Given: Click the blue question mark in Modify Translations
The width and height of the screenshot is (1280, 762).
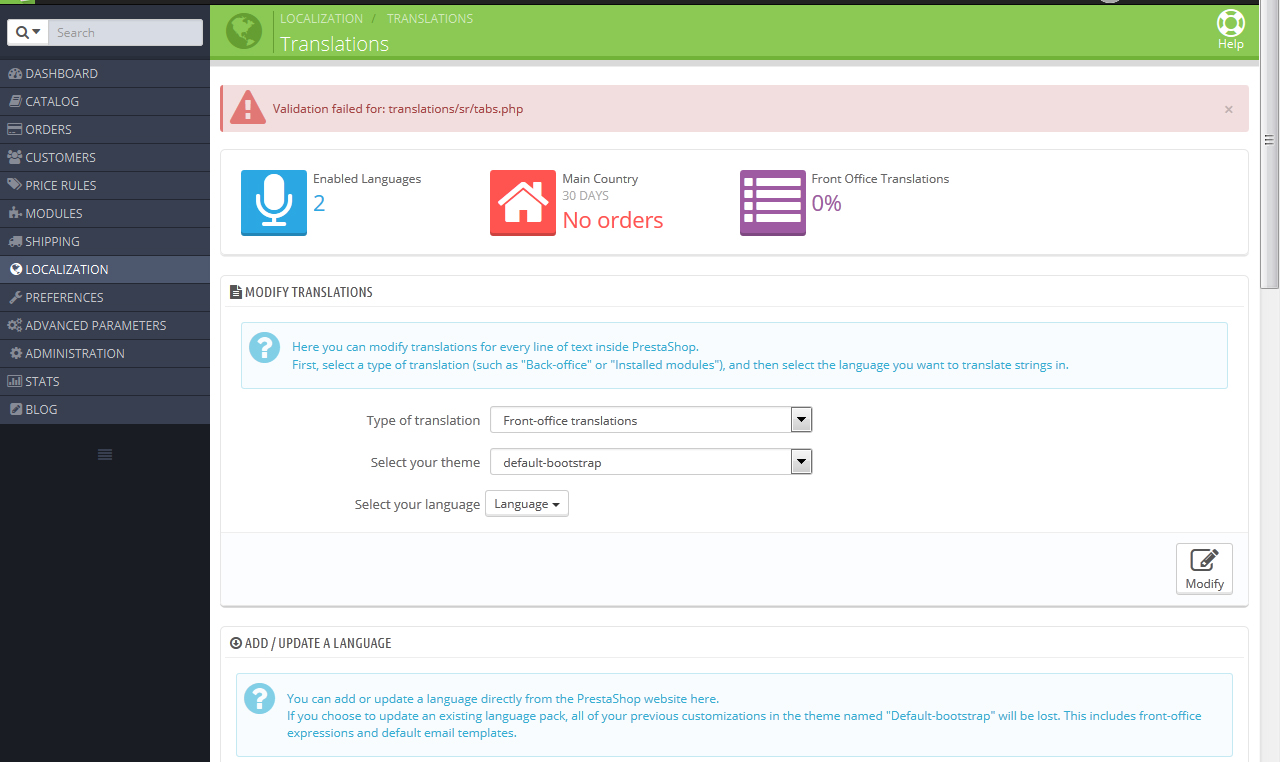Looking at the screenshot, I should click(264, 347).
